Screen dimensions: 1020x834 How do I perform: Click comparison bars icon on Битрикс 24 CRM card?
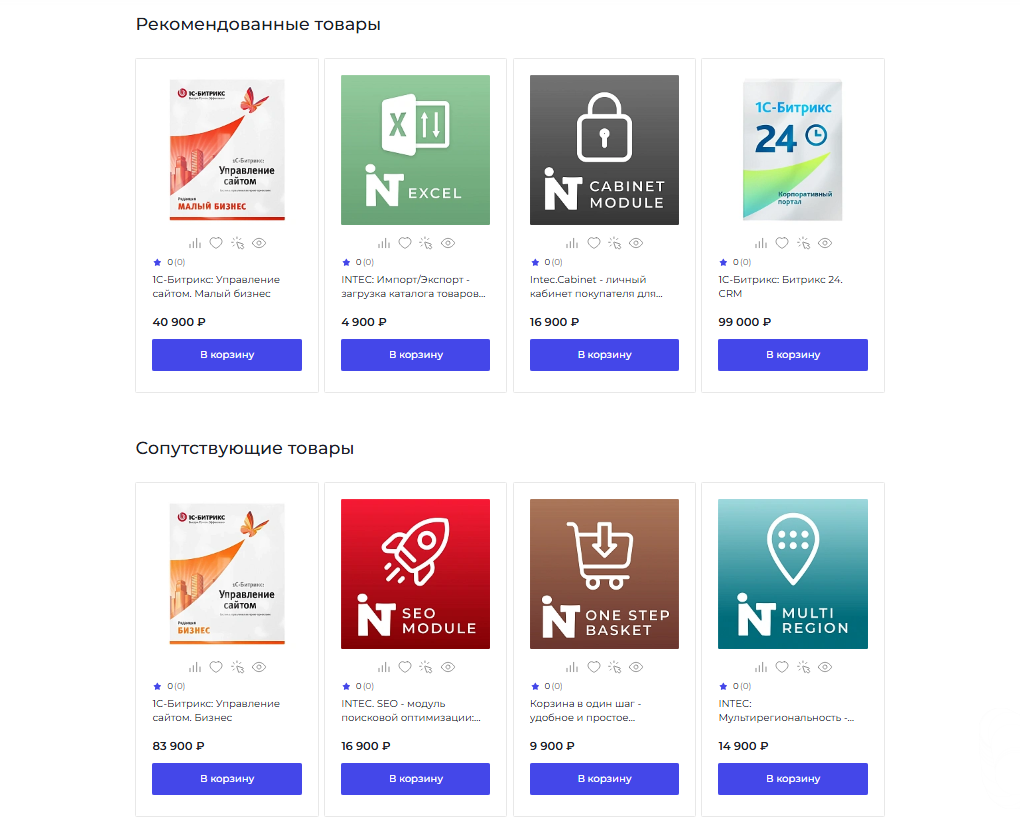pyautogui.click(x=760, y=242)
